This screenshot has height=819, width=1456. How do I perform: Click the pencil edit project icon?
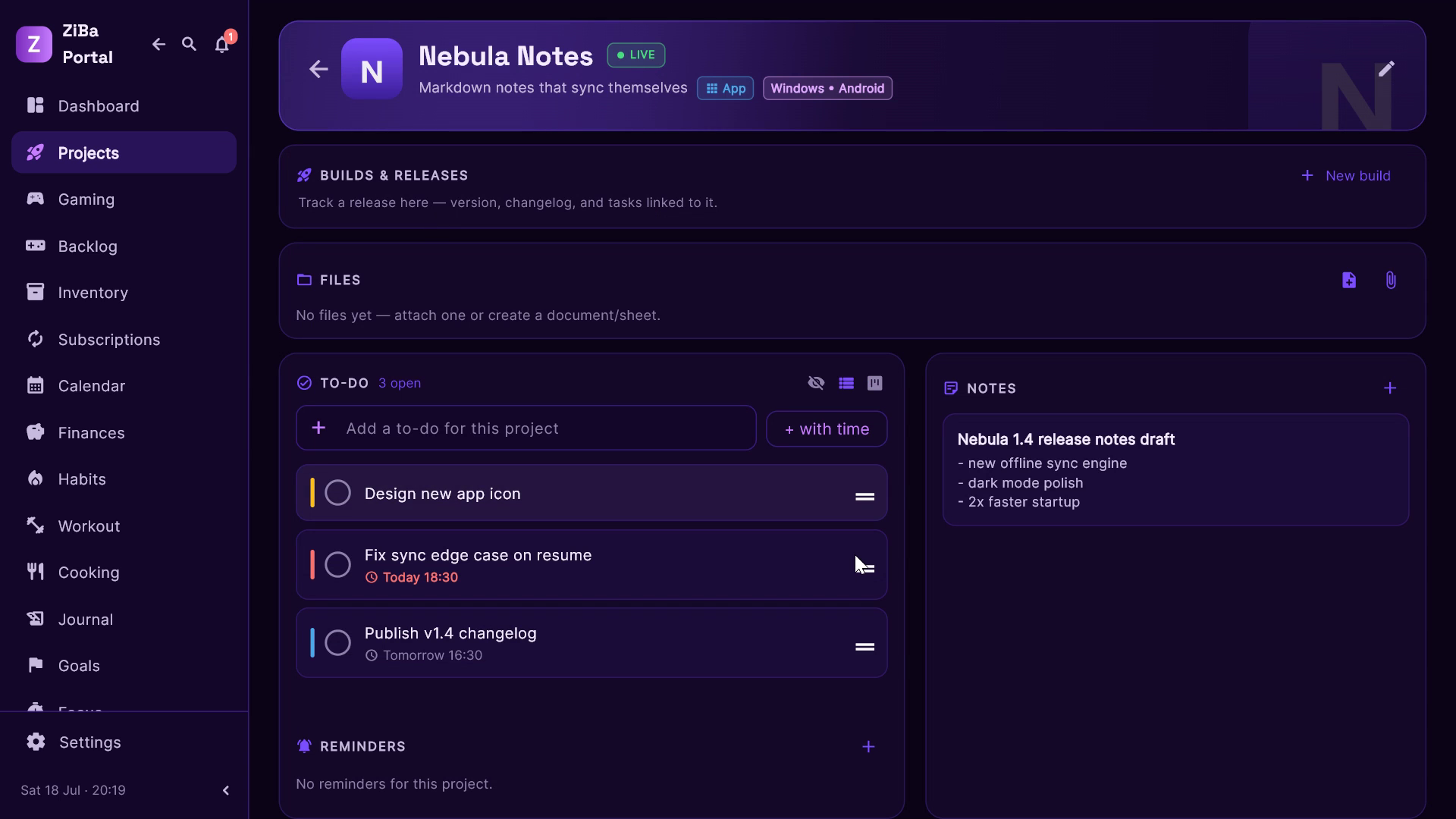pyautogui.click(x=1386, y=69)
